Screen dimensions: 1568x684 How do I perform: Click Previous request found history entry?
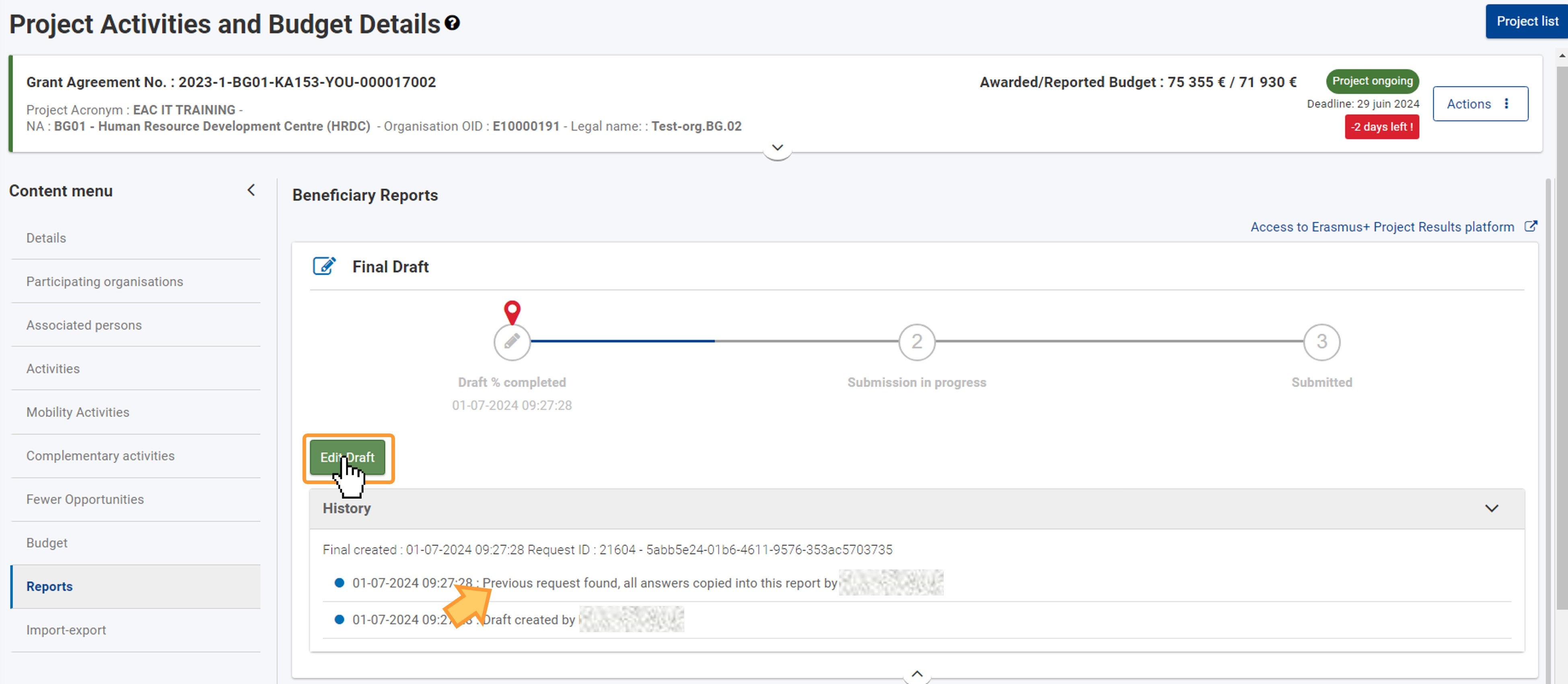[917, 583]
